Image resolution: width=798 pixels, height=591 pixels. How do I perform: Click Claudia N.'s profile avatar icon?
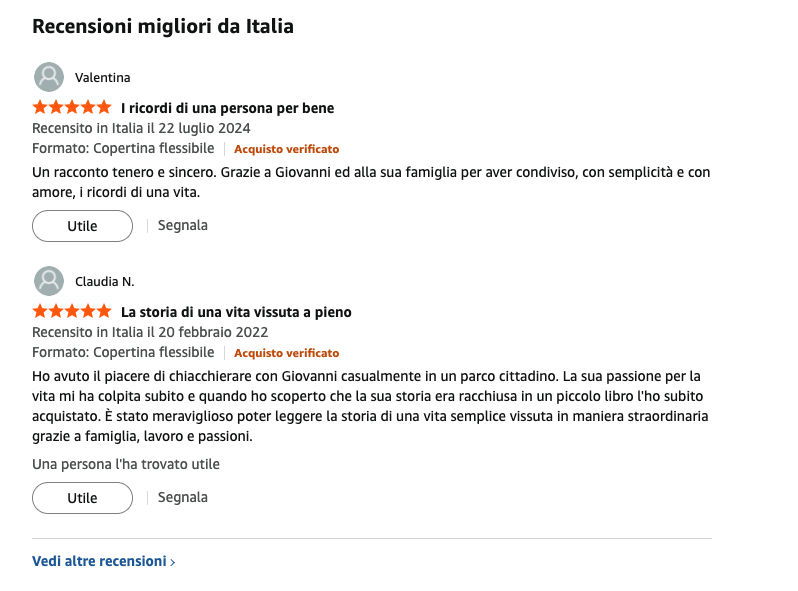(49, 281)
